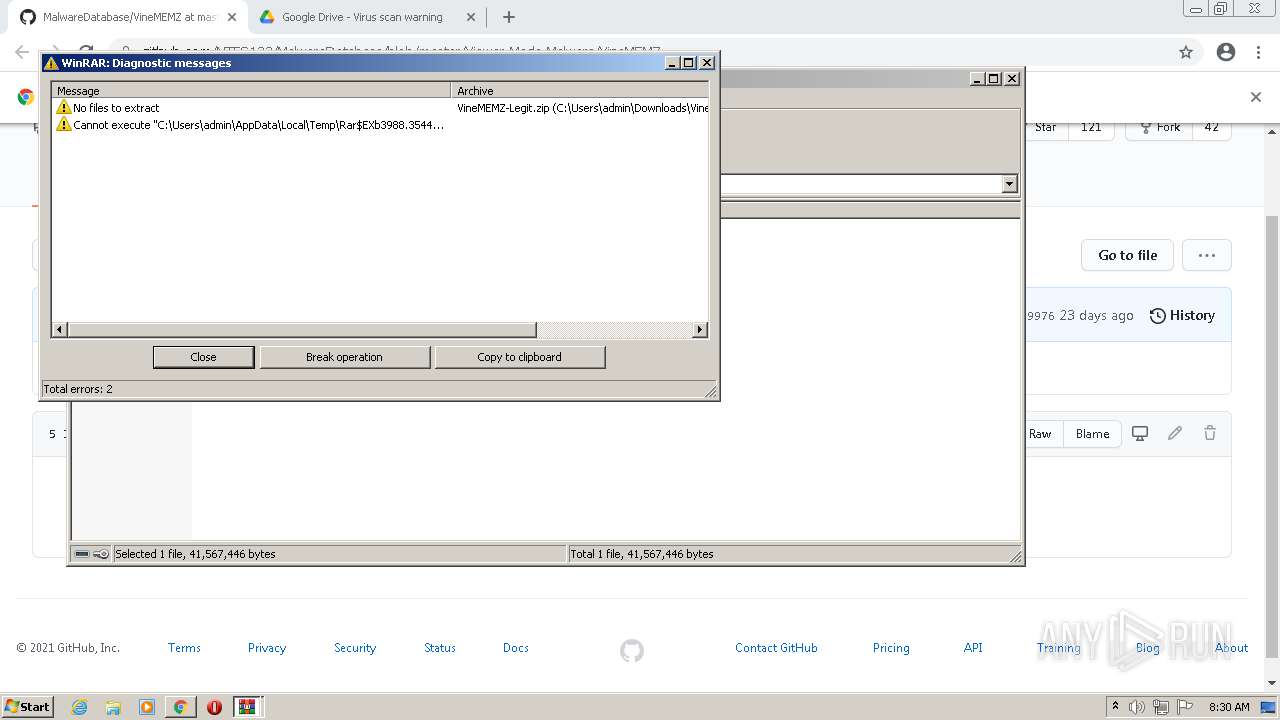Click the volume speaker tray icon
Screen dimensions: 1280x720
point(1137,707)
